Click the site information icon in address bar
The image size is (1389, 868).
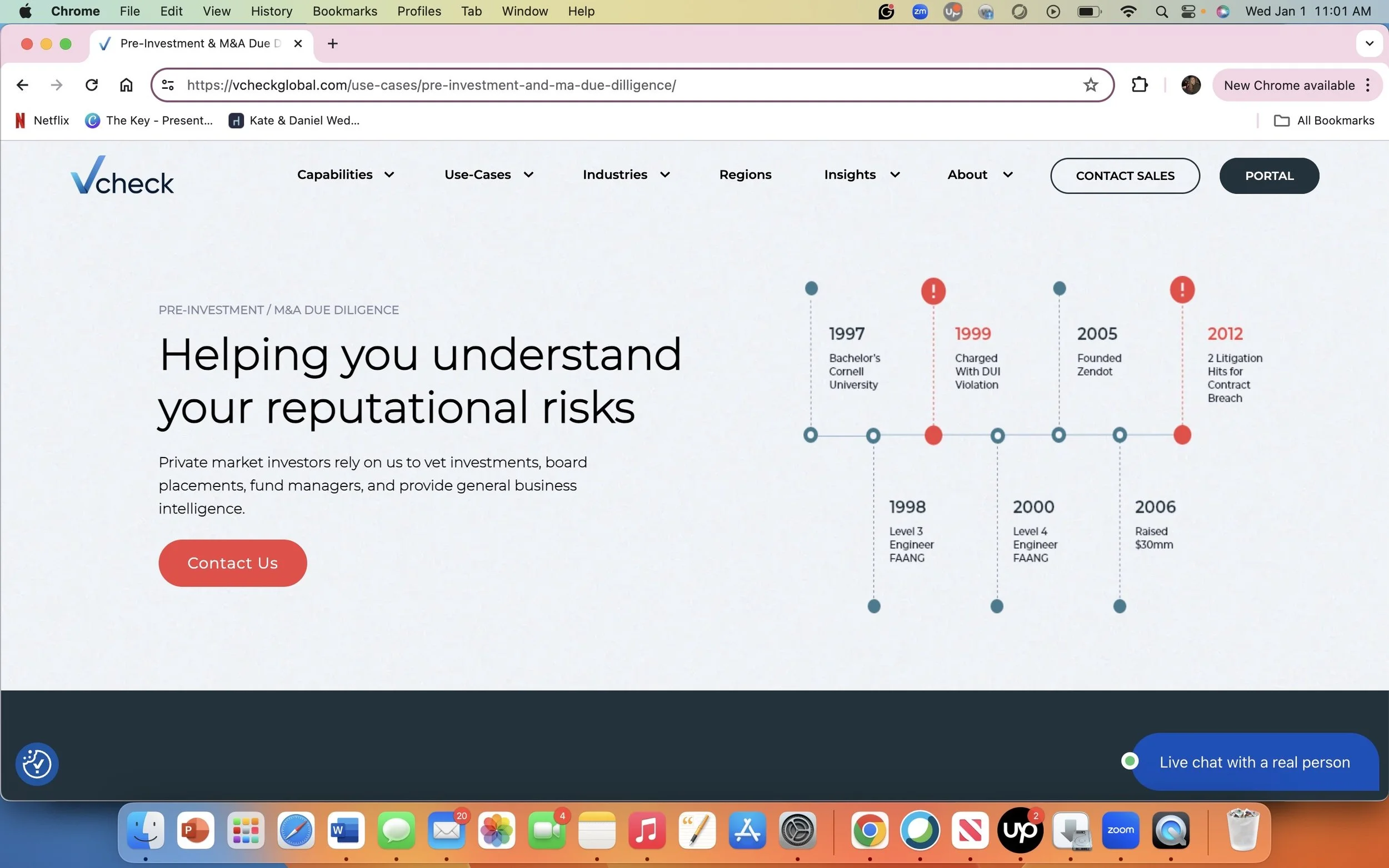tap(168, 85)
